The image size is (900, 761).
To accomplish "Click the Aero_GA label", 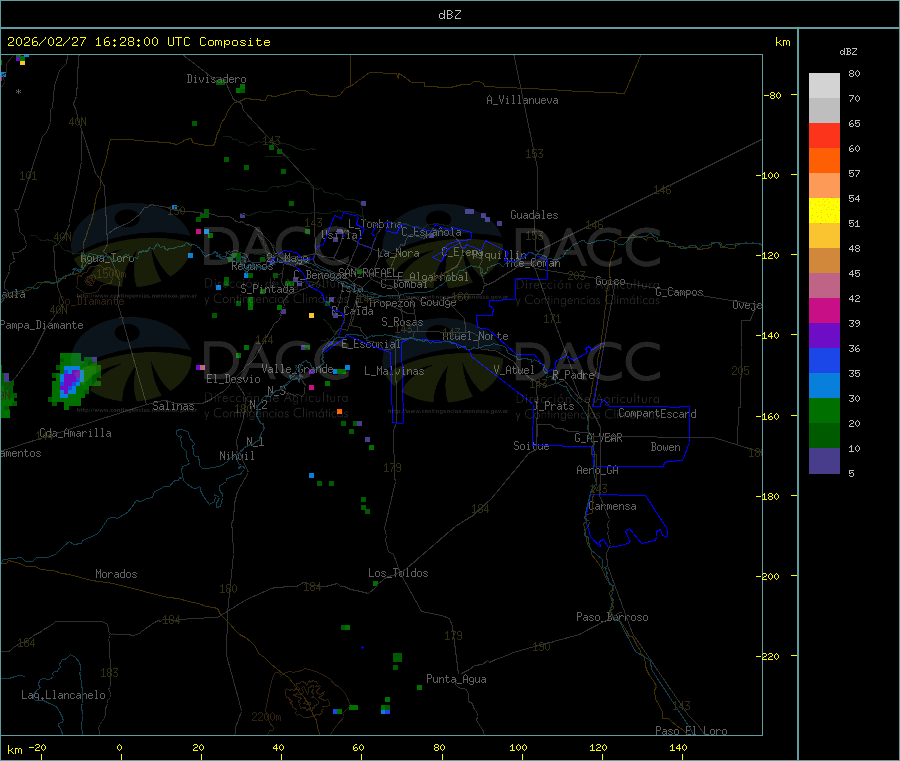I will pyautogui.click(x=597, y=470).
